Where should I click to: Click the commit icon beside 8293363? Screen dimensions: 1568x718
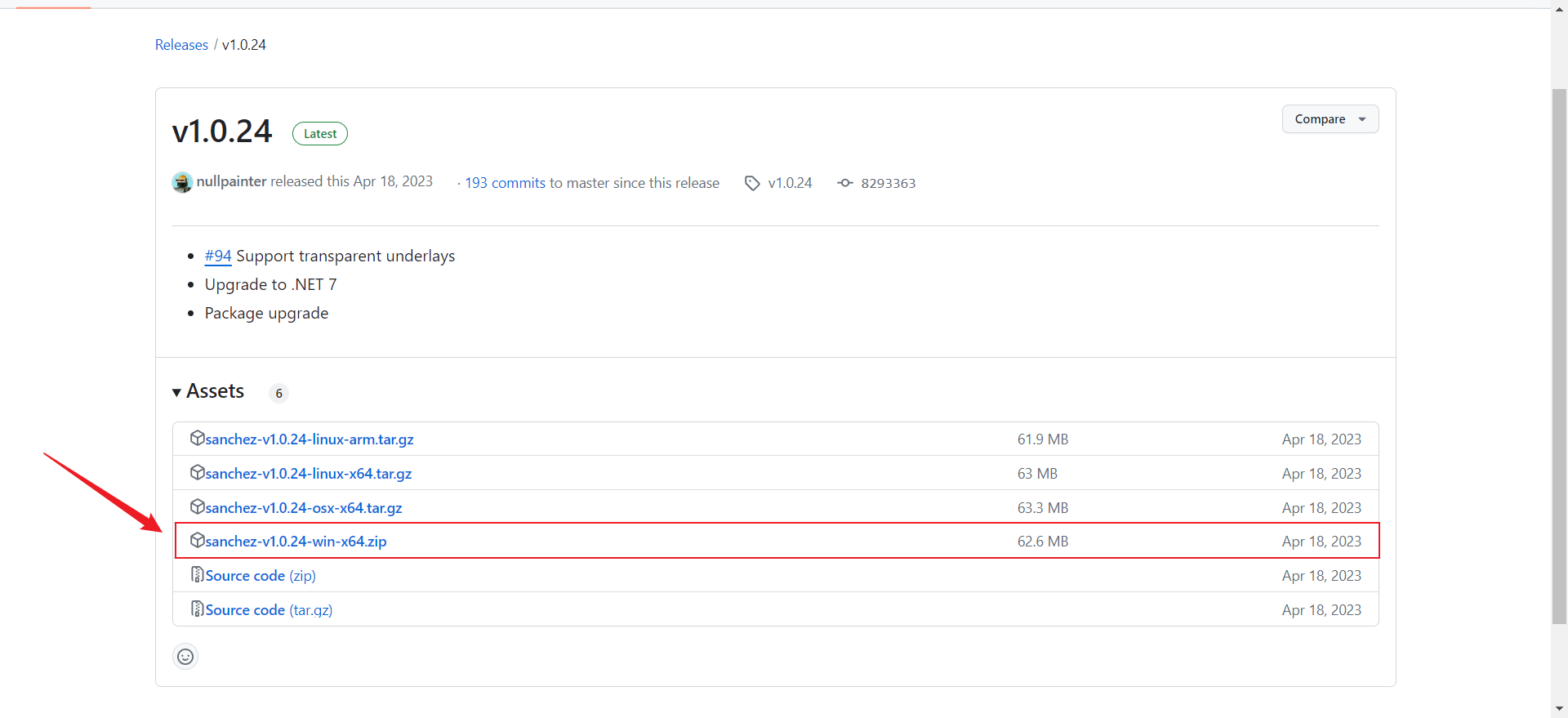coord(845,183)
